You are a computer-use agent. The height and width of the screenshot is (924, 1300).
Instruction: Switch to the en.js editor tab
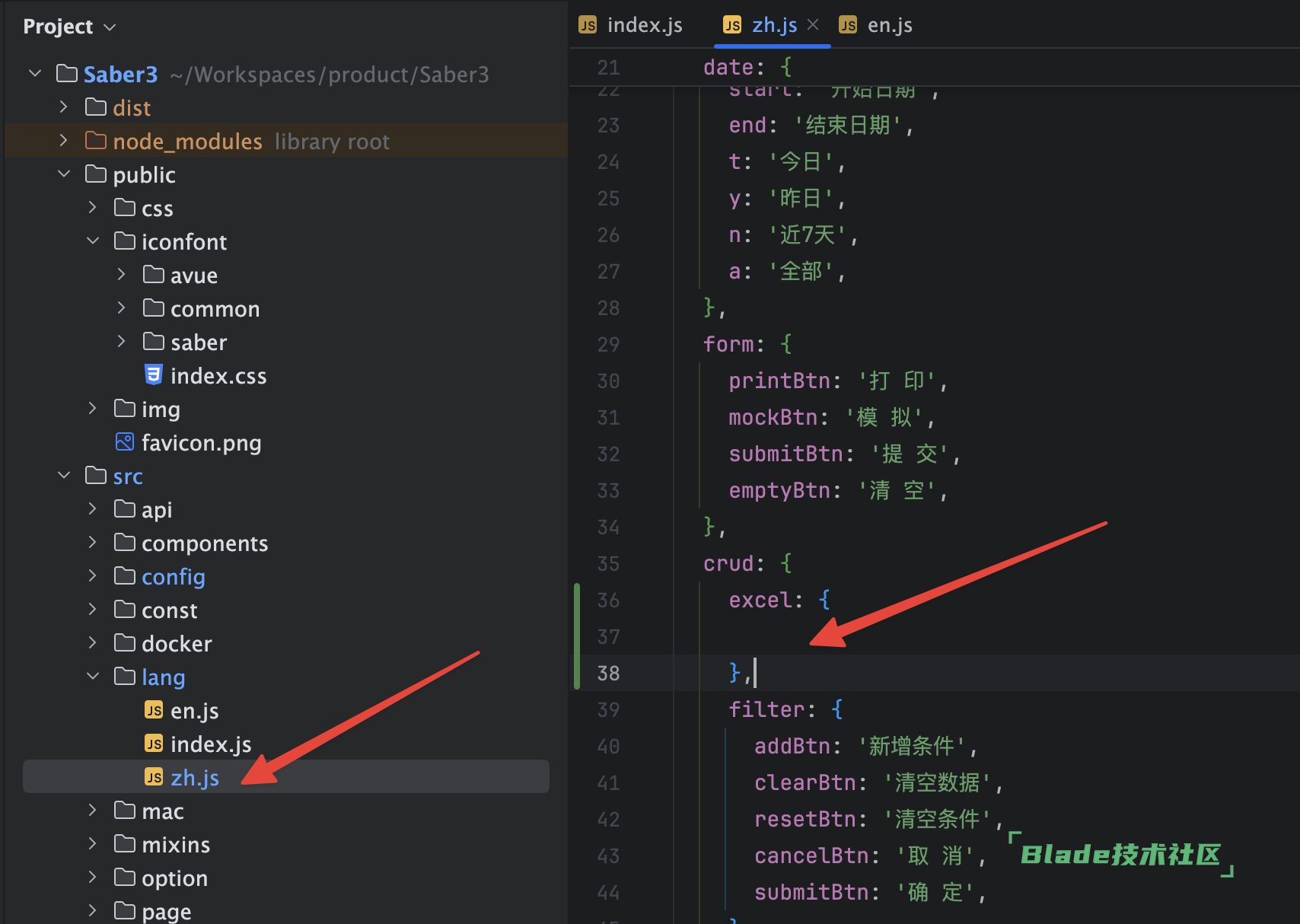(876, 25)
